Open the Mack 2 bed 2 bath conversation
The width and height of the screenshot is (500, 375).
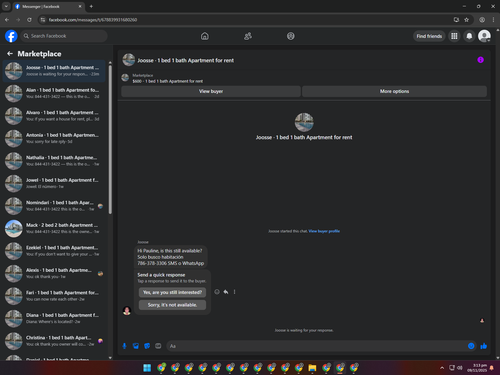click(x=54, y=228)
